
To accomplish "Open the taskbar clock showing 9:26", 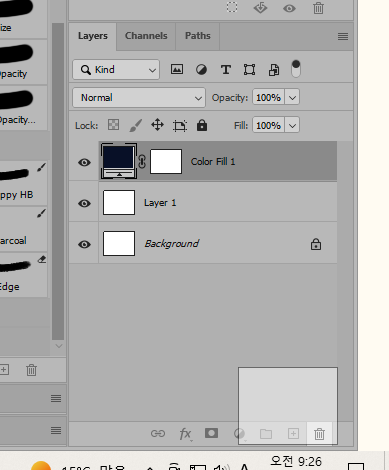I will pos(296,462).
